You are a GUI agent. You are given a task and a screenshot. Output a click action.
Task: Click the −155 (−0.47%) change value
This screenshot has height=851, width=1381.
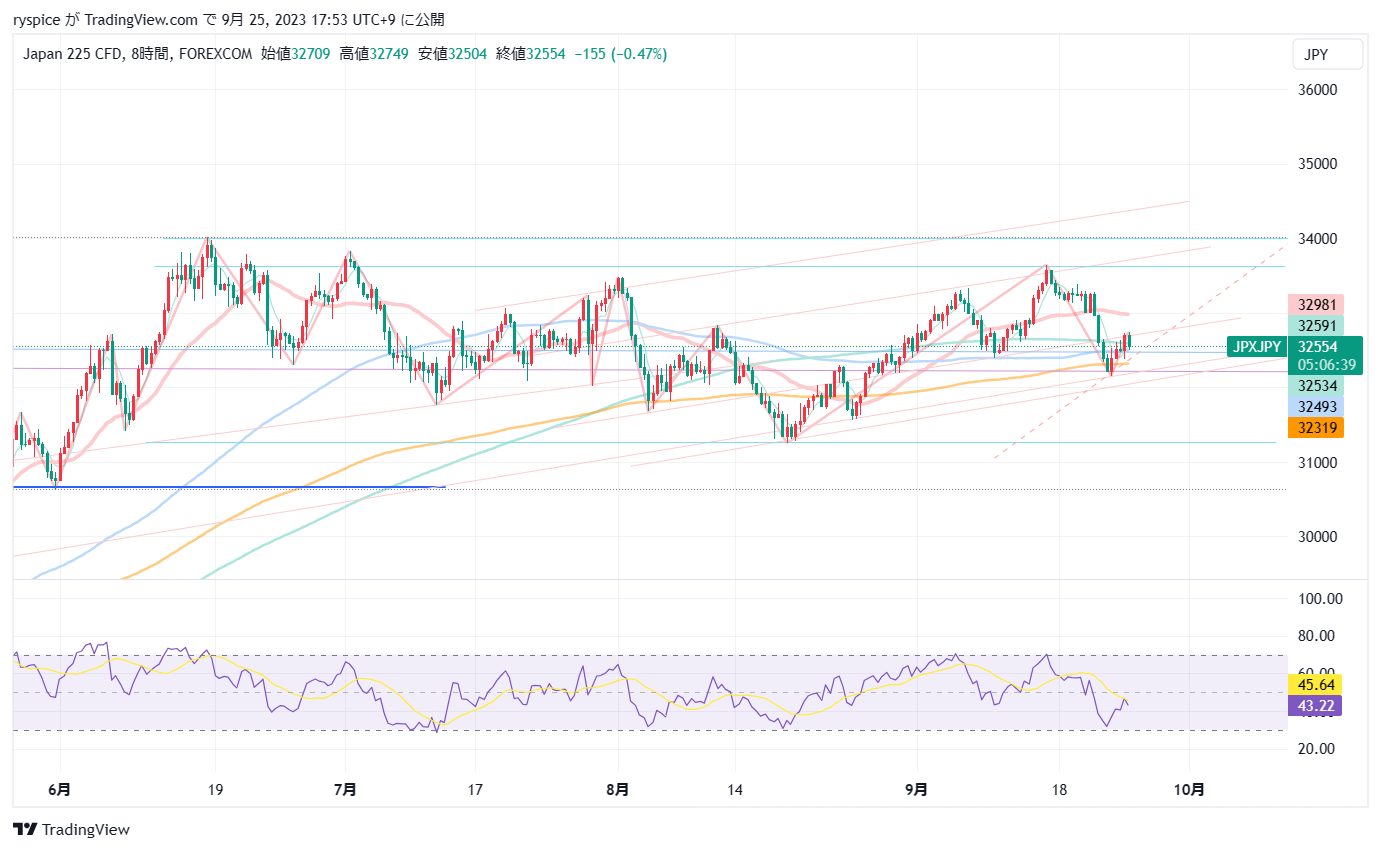(x=621, y=54)
